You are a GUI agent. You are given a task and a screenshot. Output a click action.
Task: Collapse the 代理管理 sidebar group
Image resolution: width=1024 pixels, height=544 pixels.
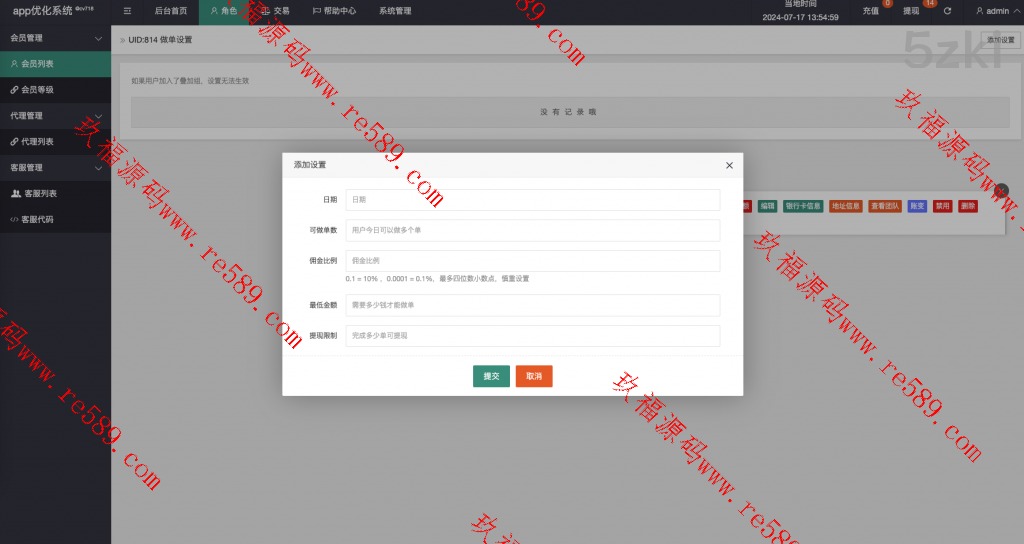click(x=99, y=116)
